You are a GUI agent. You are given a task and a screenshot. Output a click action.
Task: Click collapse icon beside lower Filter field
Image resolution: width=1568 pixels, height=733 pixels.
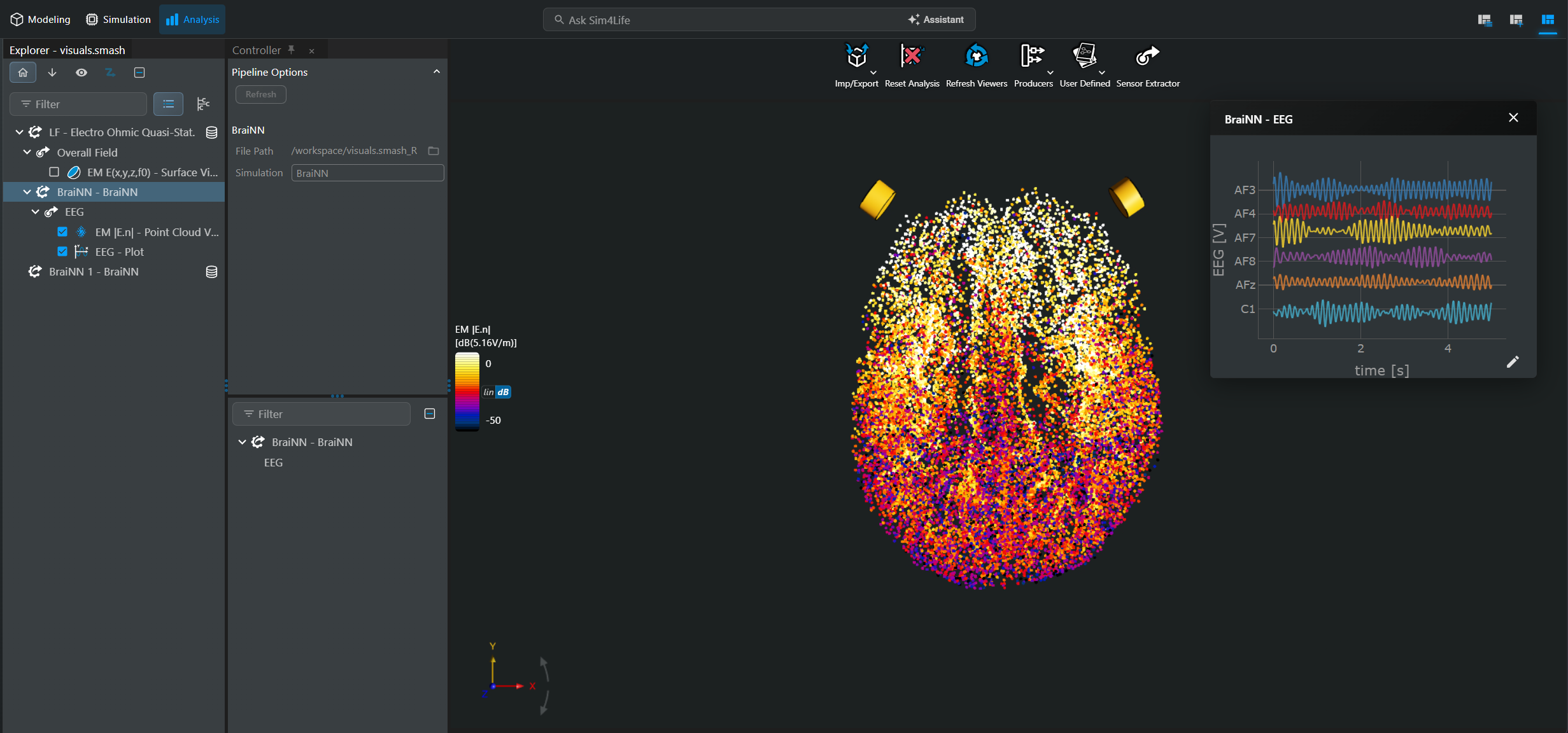click(430, 414)
